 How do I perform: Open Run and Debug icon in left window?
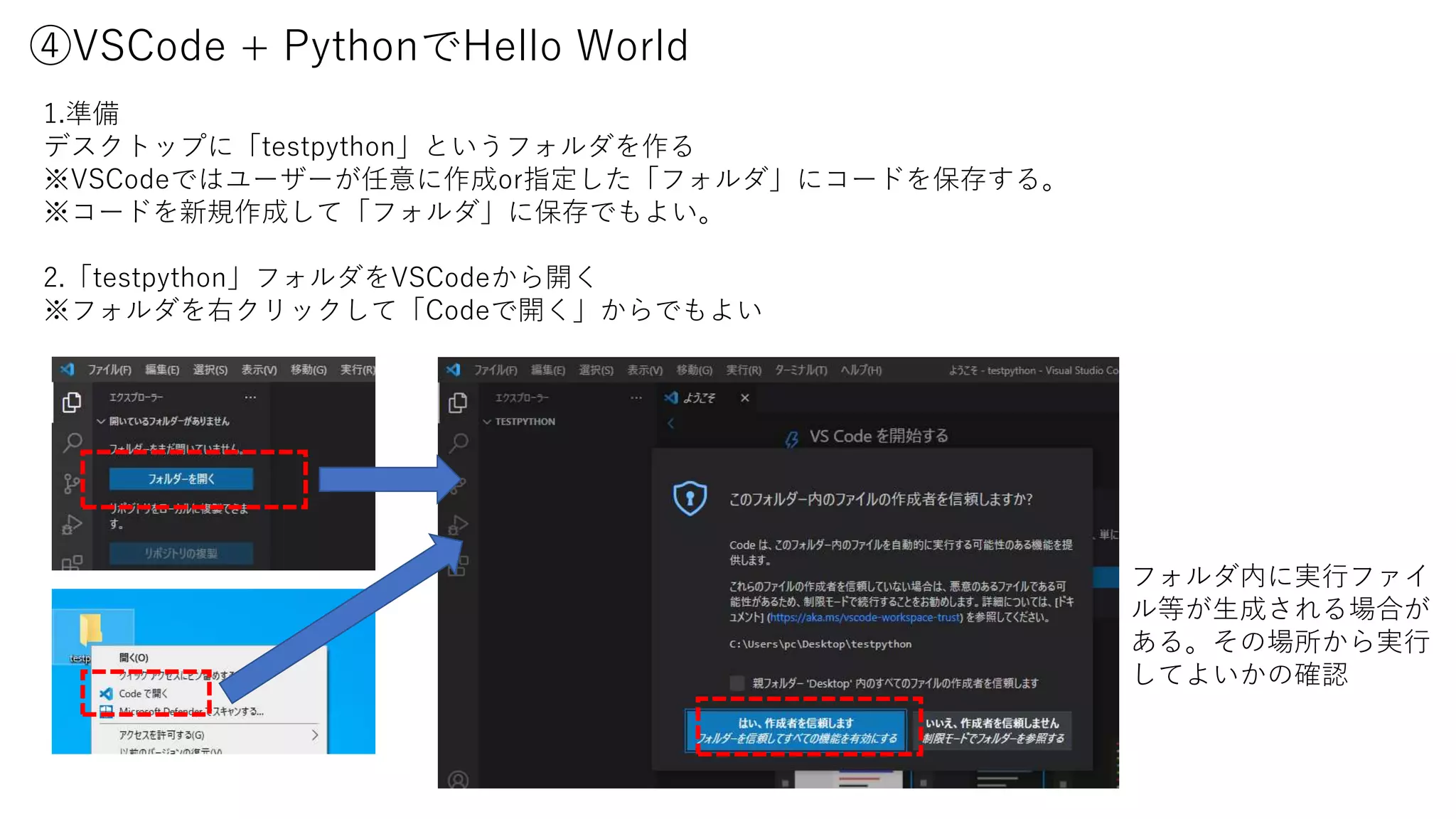(72, 525)
